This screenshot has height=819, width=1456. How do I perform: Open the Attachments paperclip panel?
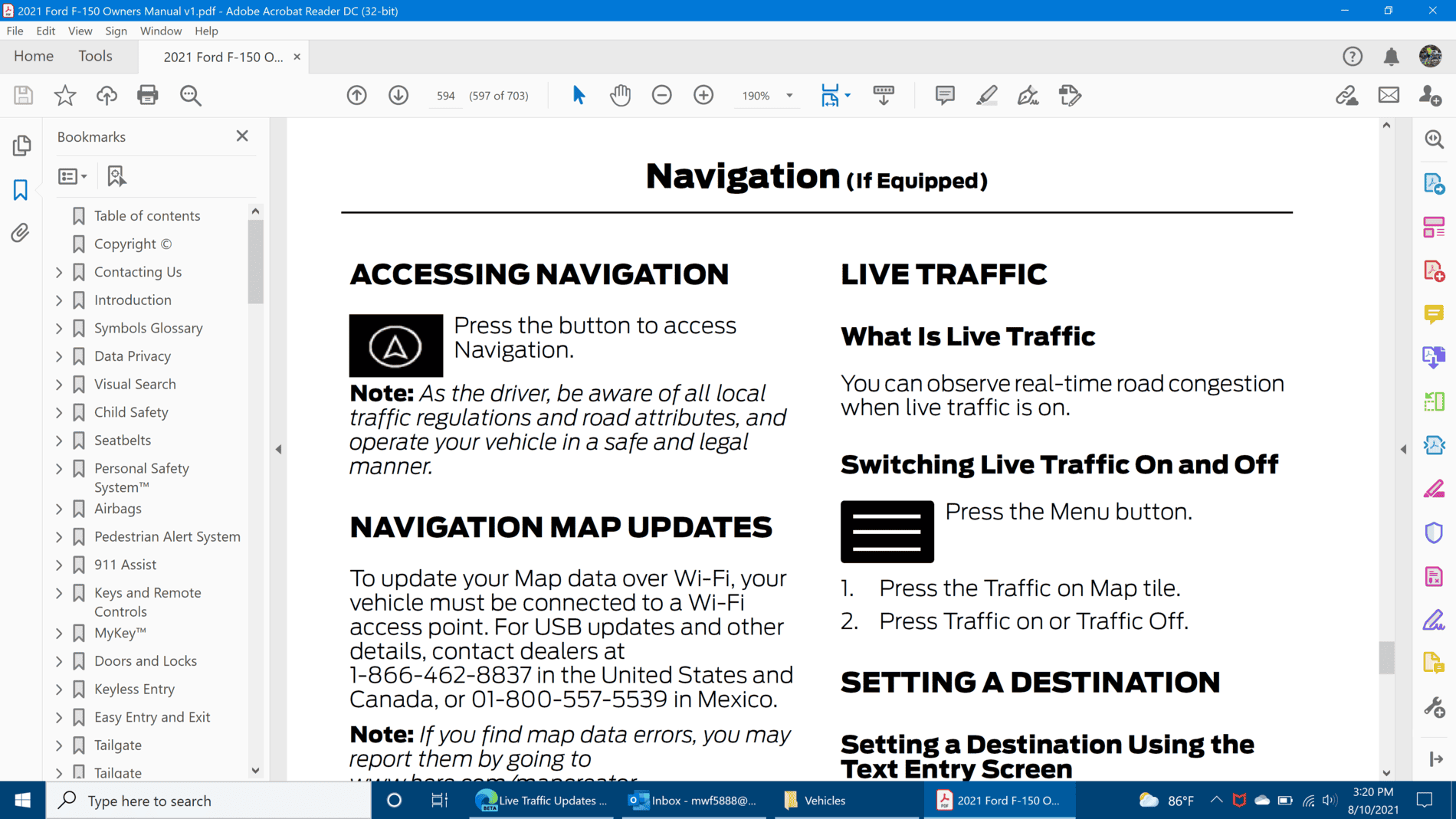tap(21, 233)
